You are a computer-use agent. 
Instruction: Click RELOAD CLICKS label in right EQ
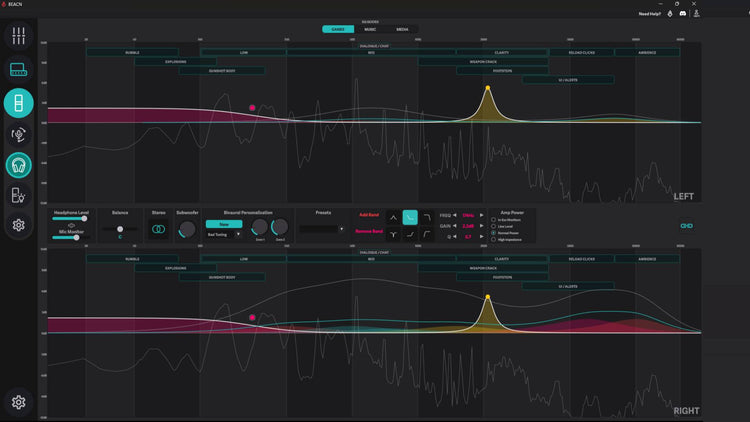[582, 259]
